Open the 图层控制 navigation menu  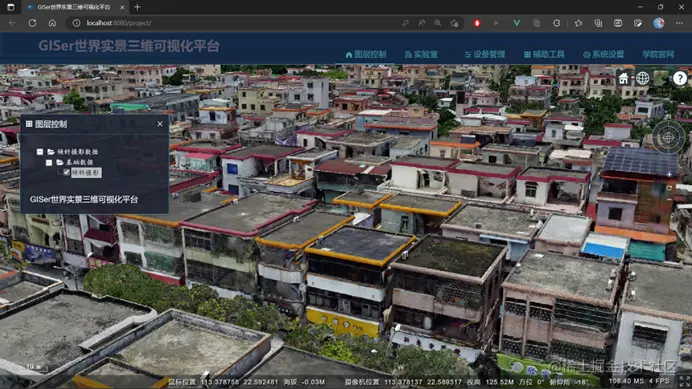pos(366,54)
